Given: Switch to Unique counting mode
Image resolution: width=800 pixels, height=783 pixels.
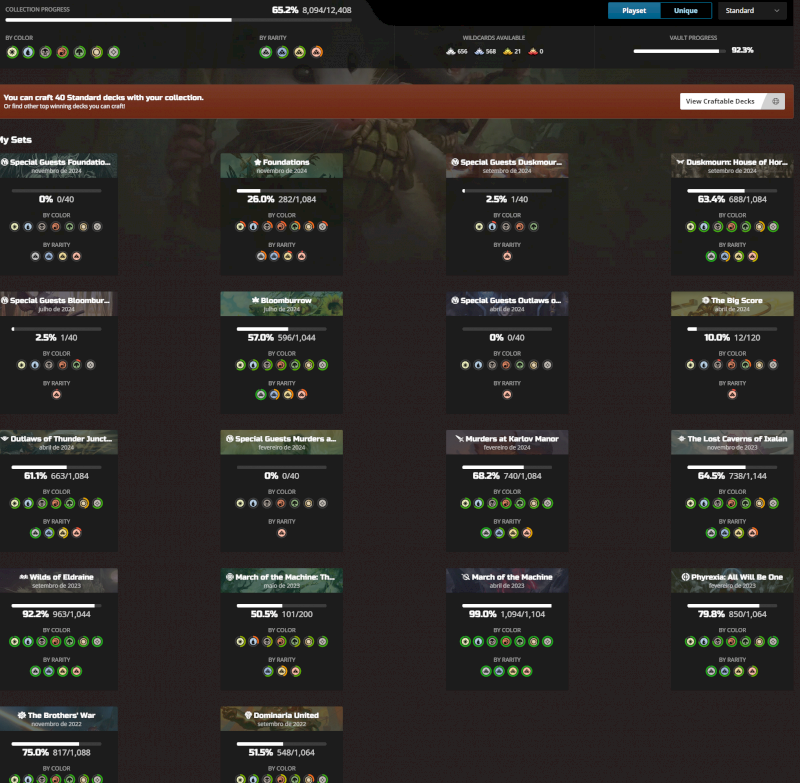Looking at the screenshot, I should 686,10.
